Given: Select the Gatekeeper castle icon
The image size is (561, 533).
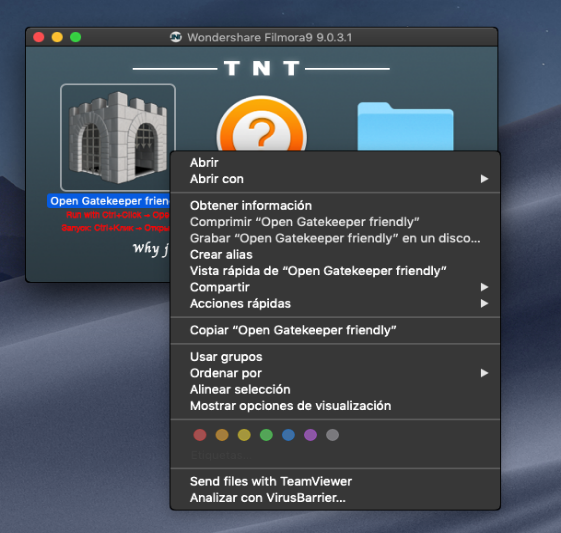Looking at the screenshot, I should click(x=118, y=137).
